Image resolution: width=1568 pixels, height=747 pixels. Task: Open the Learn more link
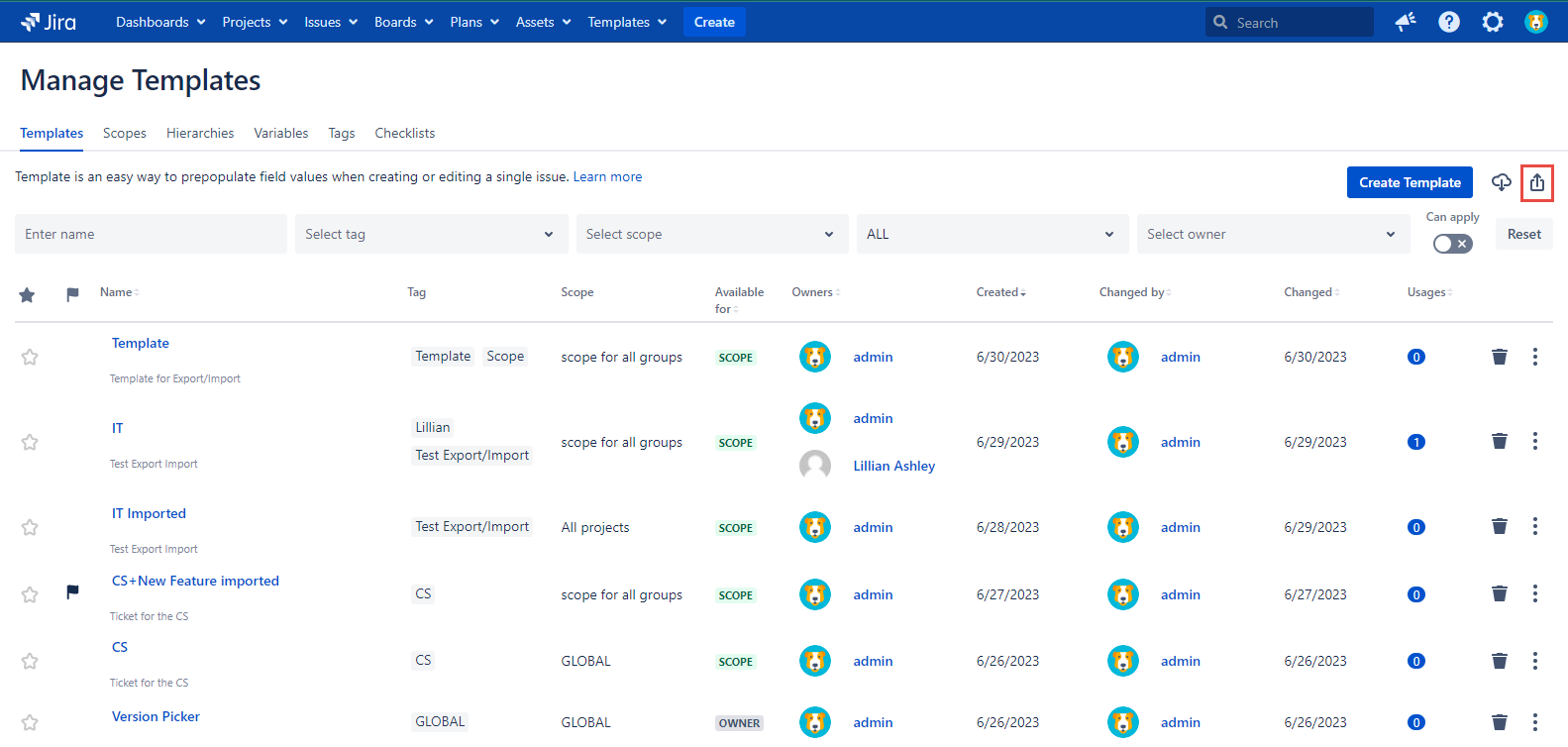coord(607,176)
